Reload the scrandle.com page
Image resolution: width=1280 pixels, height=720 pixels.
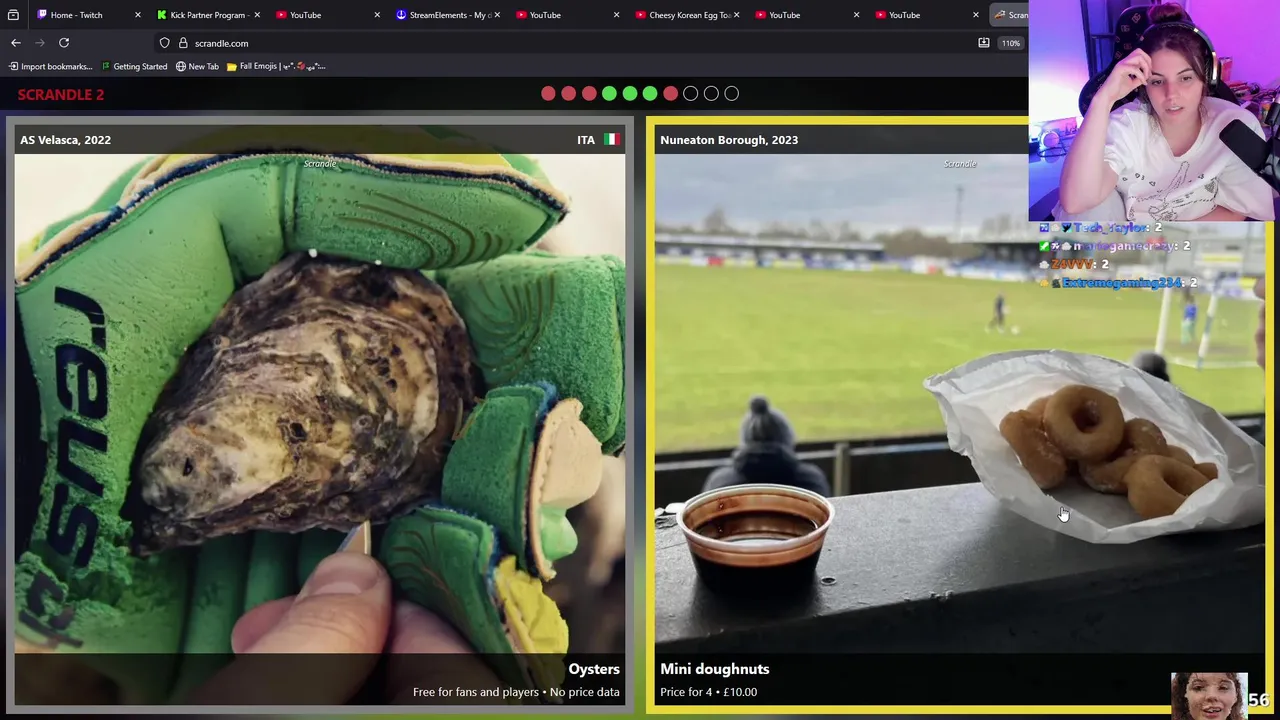pos(64,43)
